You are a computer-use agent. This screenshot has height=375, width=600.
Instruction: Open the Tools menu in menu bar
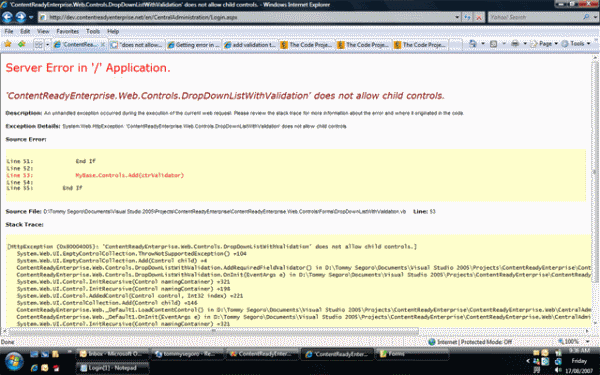[93, 31]
